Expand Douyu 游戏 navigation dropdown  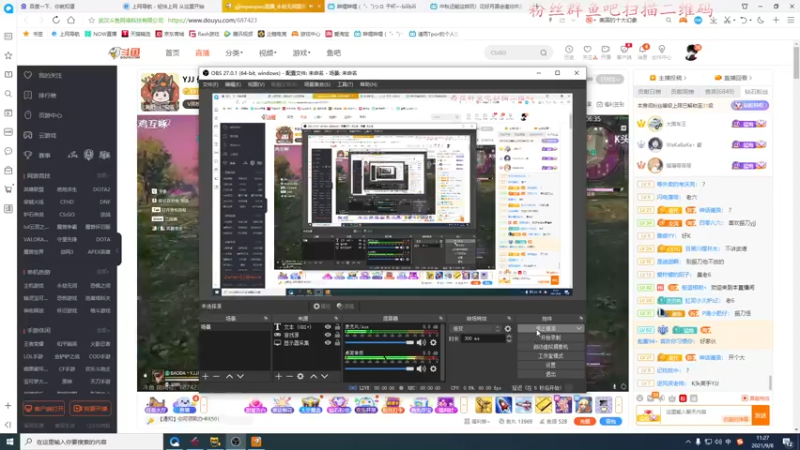coord(302,53)
